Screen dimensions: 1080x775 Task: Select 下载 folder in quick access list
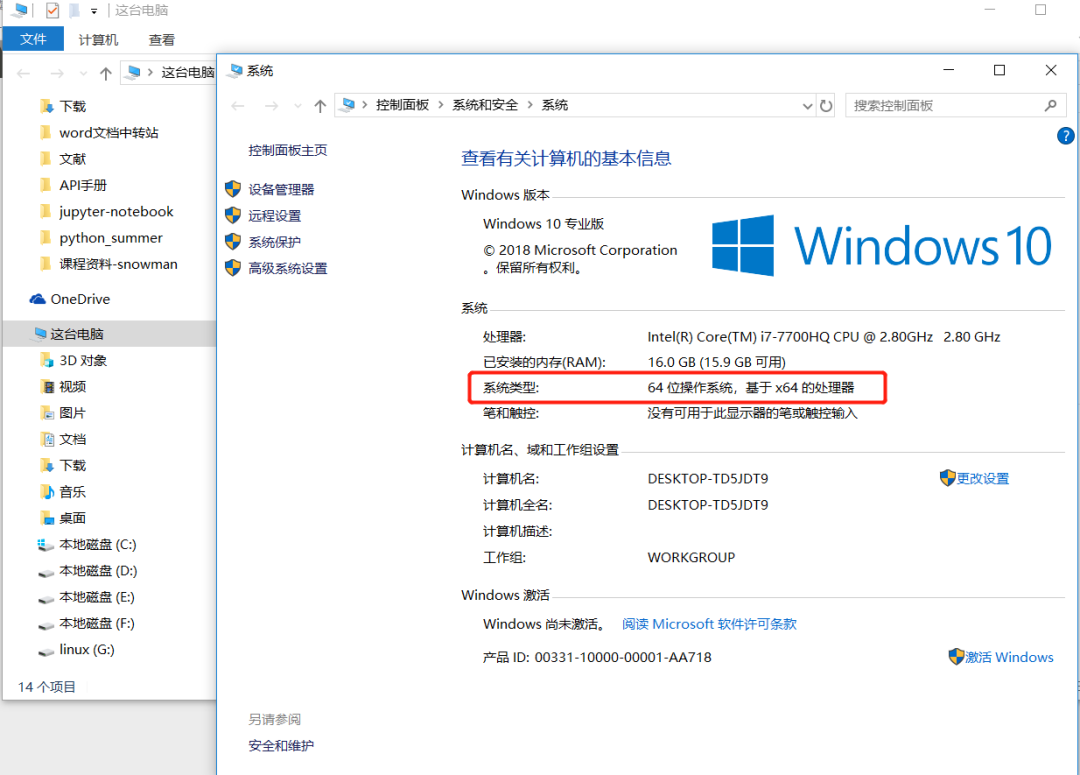72,106
